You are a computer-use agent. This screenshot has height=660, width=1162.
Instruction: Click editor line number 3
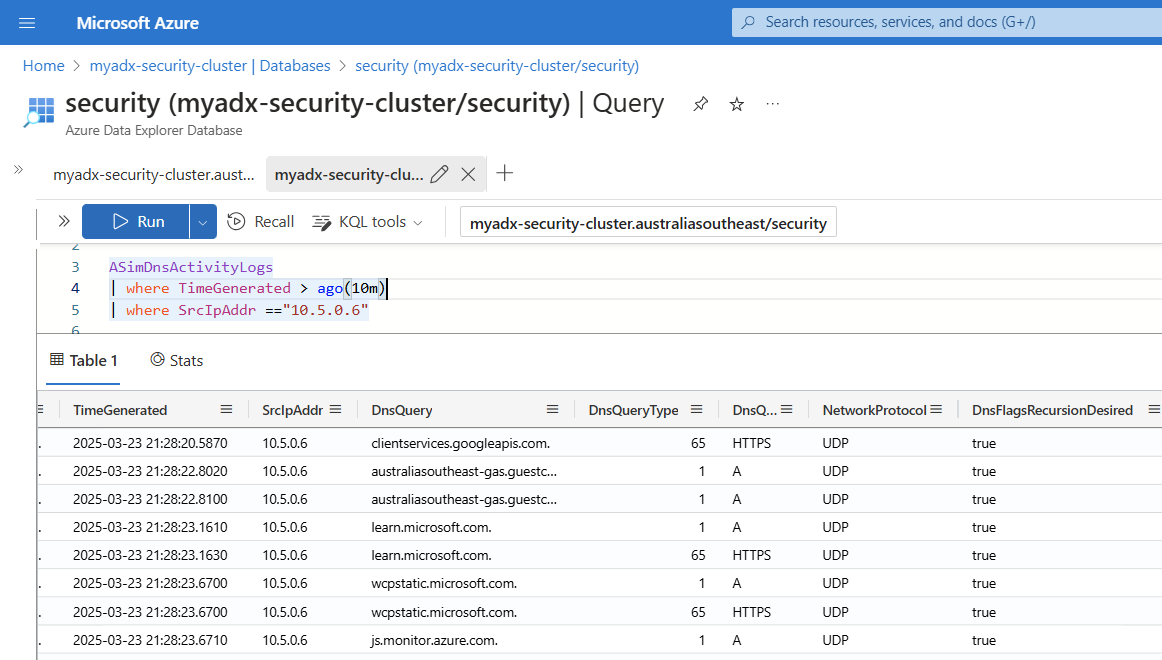[x=75, y=267]
